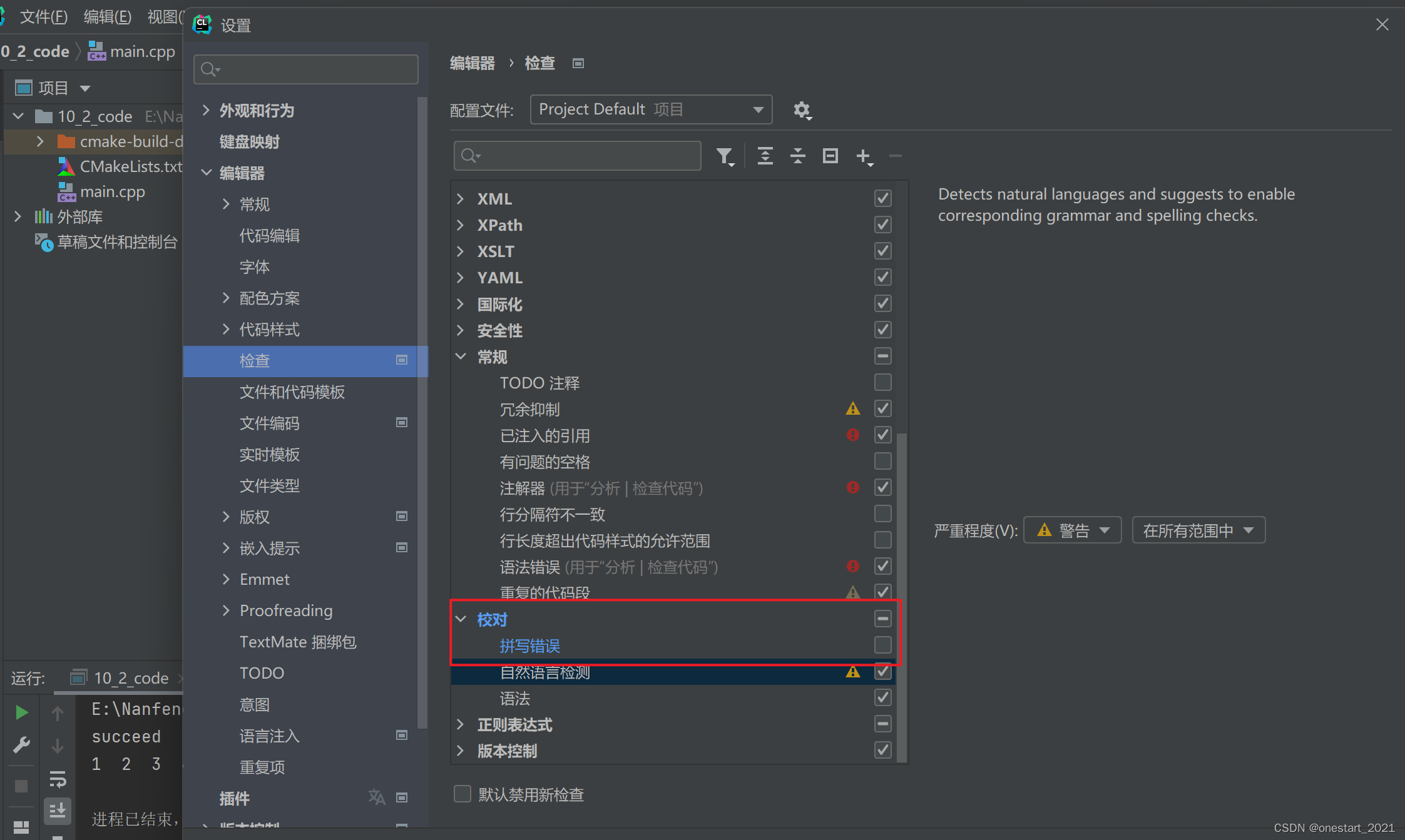Expand the 正则表达式 inspection group
The height and width of the screenshot is (840, 1405).
[461, 724]
